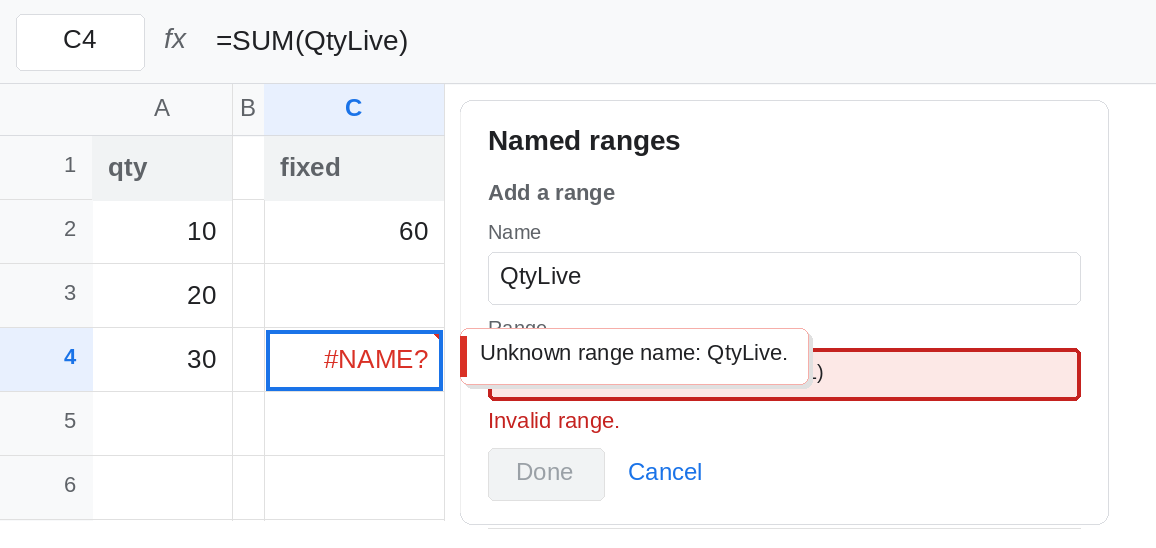The width and height of the screenshot is (1156, 548).
Task: Click empty cell C3
Action: (x=354, y=295)
